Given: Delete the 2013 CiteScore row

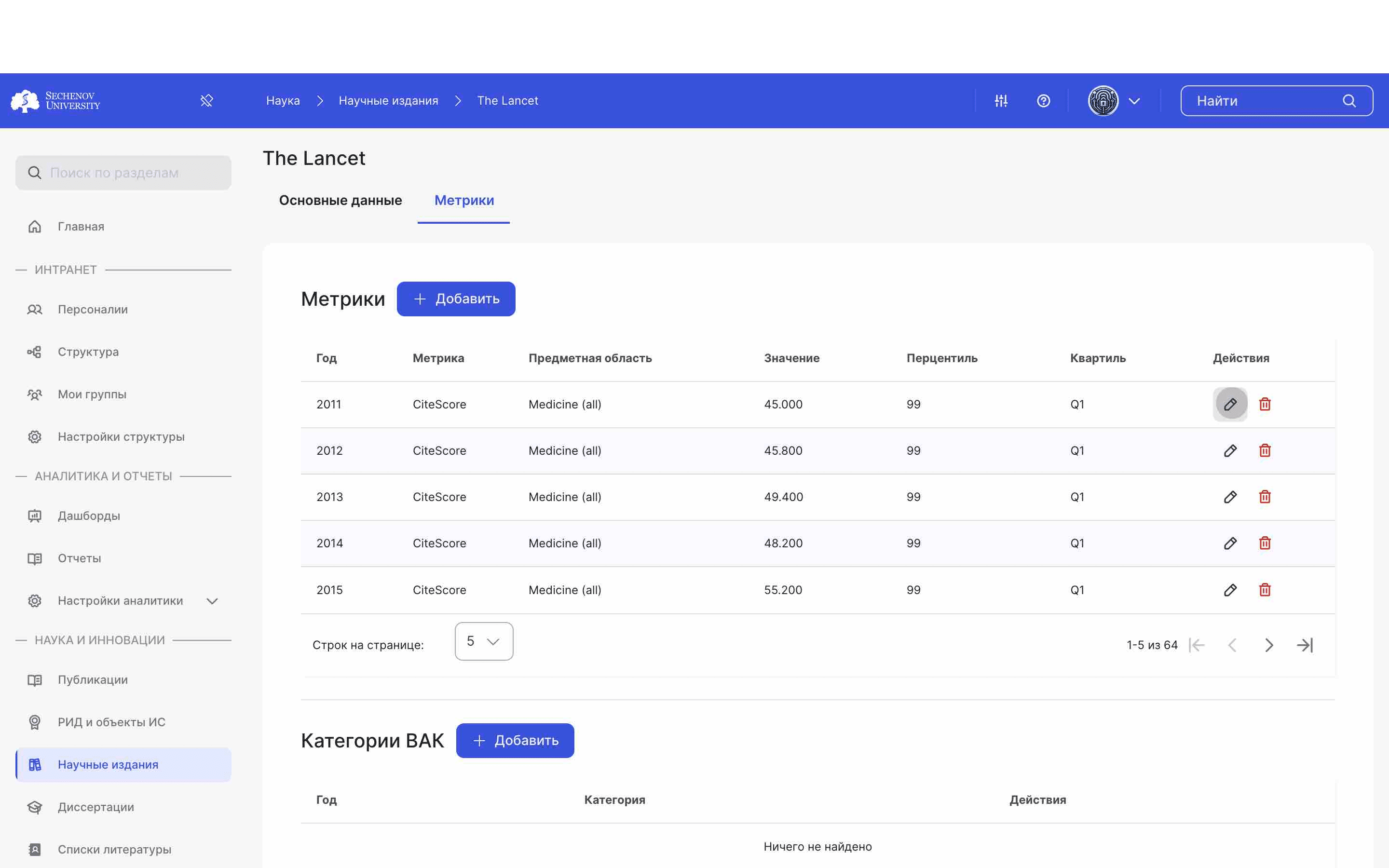Looking at the screenshot, I should pos(1265,497).
